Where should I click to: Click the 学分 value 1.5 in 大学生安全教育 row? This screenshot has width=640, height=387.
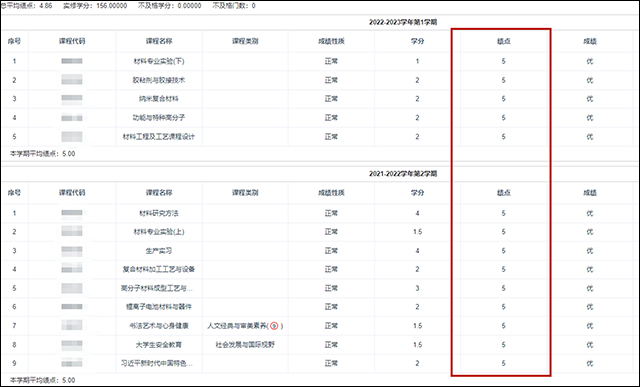417,345
